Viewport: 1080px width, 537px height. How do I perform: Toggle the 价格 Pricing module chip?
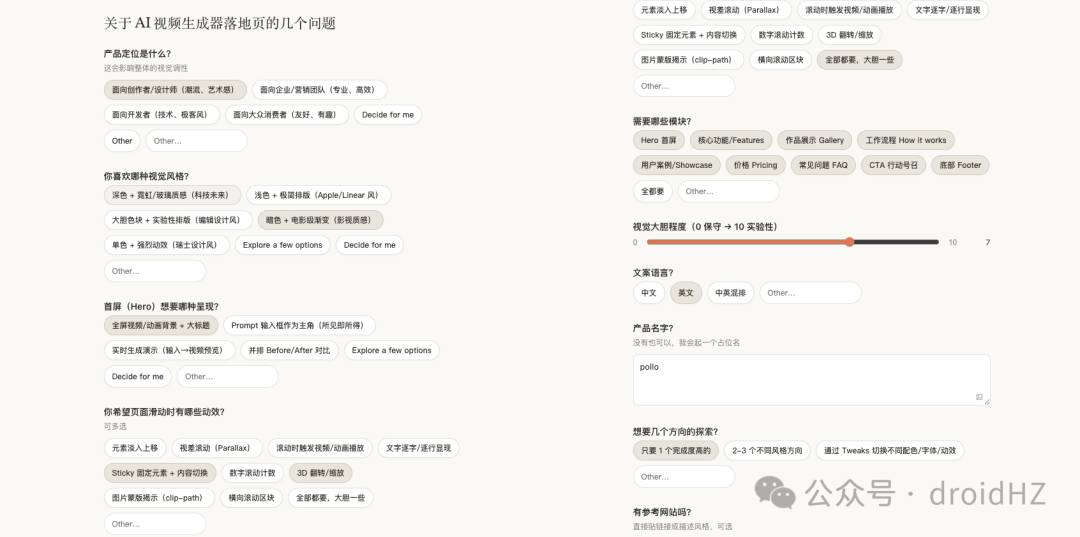tap(756, 165)
